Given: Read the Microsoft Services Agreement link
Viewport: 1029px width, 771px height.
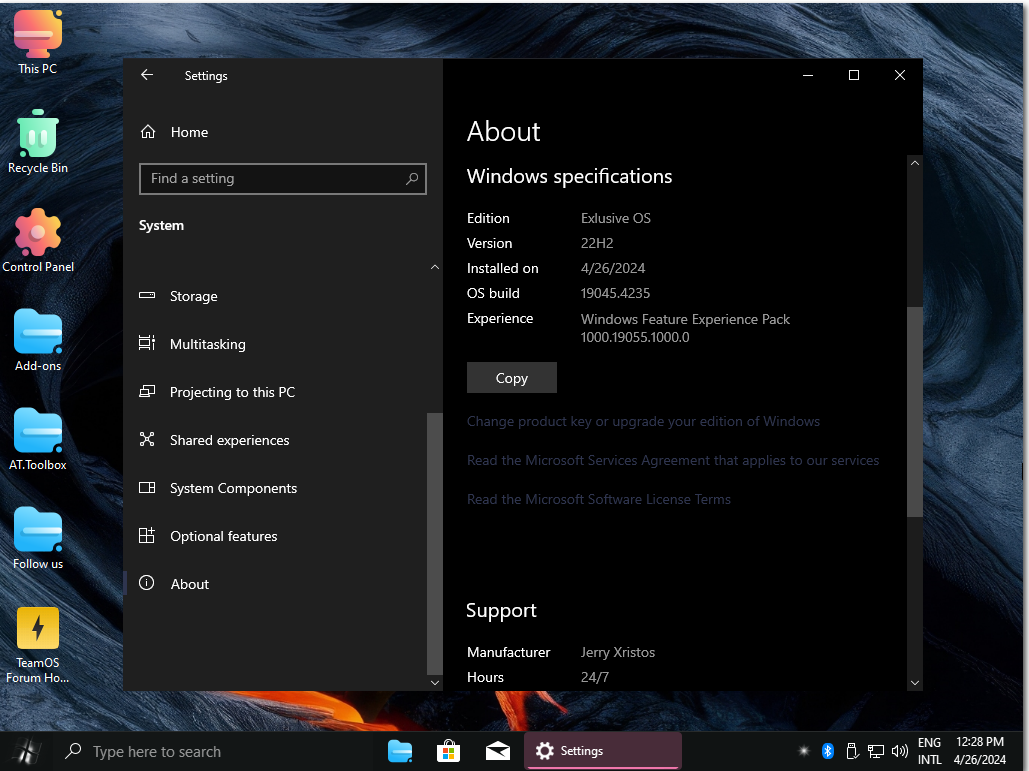Looking at the screenshot, I should 672,460.
